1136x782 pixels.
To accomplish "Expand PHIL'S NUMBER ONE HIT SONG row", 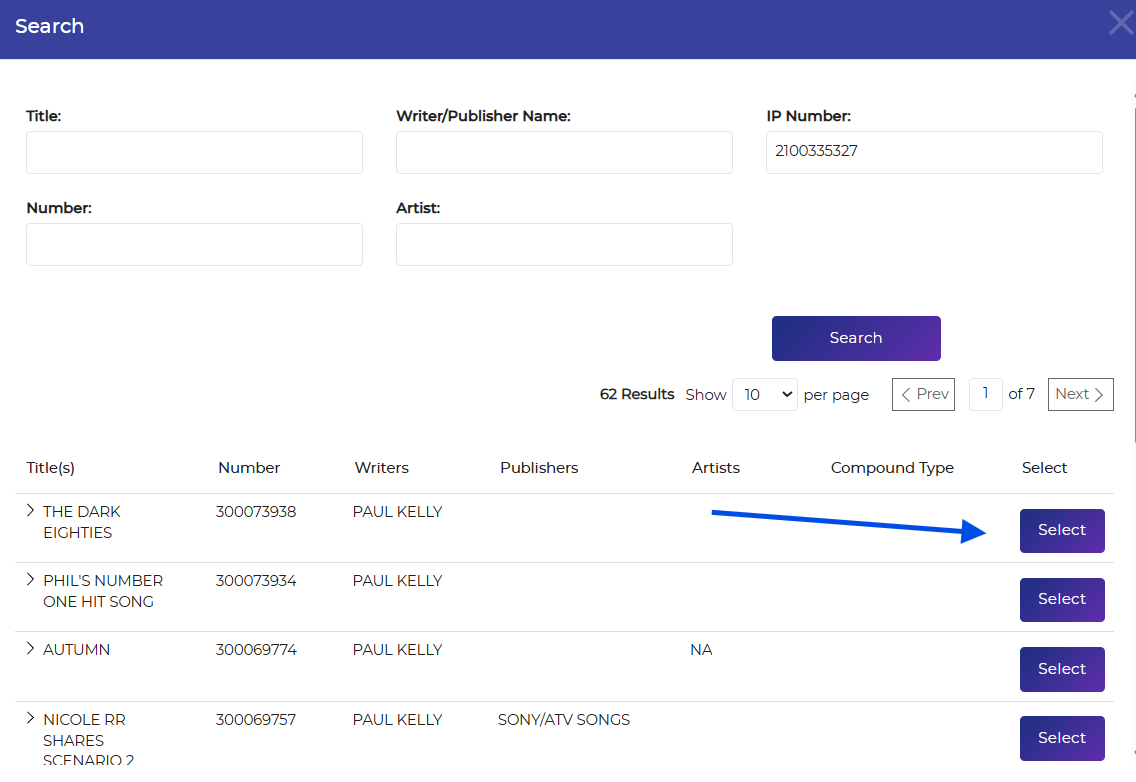I will (x=31, y=580).
